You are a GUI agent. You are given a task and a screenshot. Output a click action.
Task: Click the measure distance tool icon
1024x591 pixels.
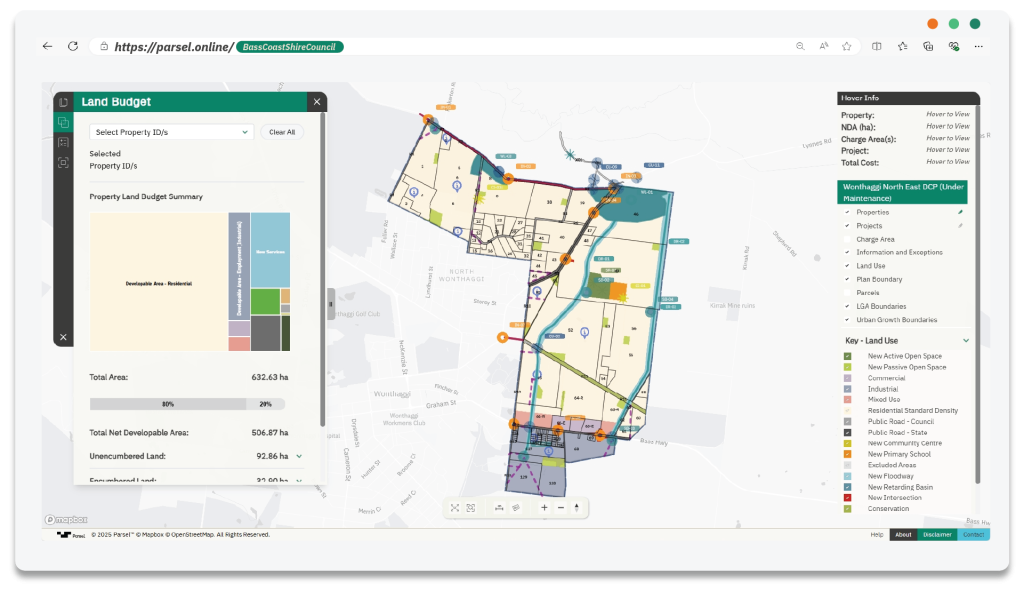[x=499, y=508]
